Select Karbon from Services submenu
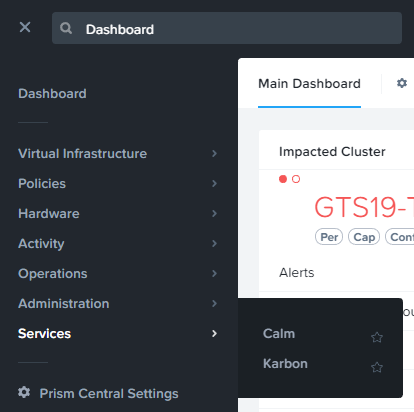Screen dimensions: 414x412 coord(285,364)
